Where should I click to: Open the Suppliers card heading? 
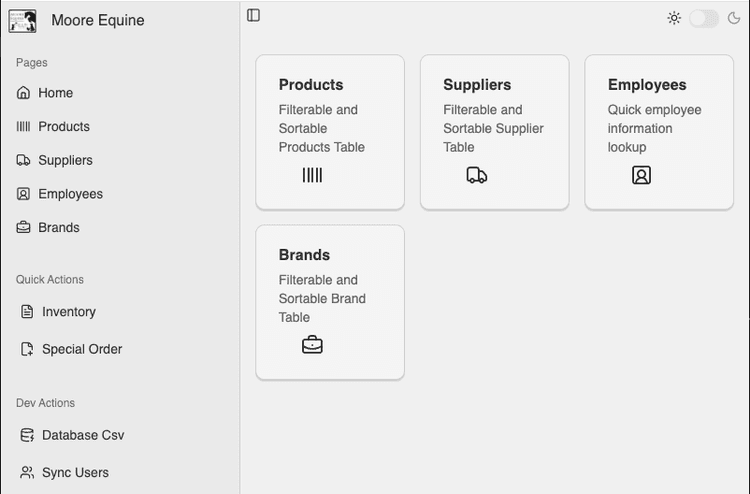pyautogui.click(x=477, y=85)
